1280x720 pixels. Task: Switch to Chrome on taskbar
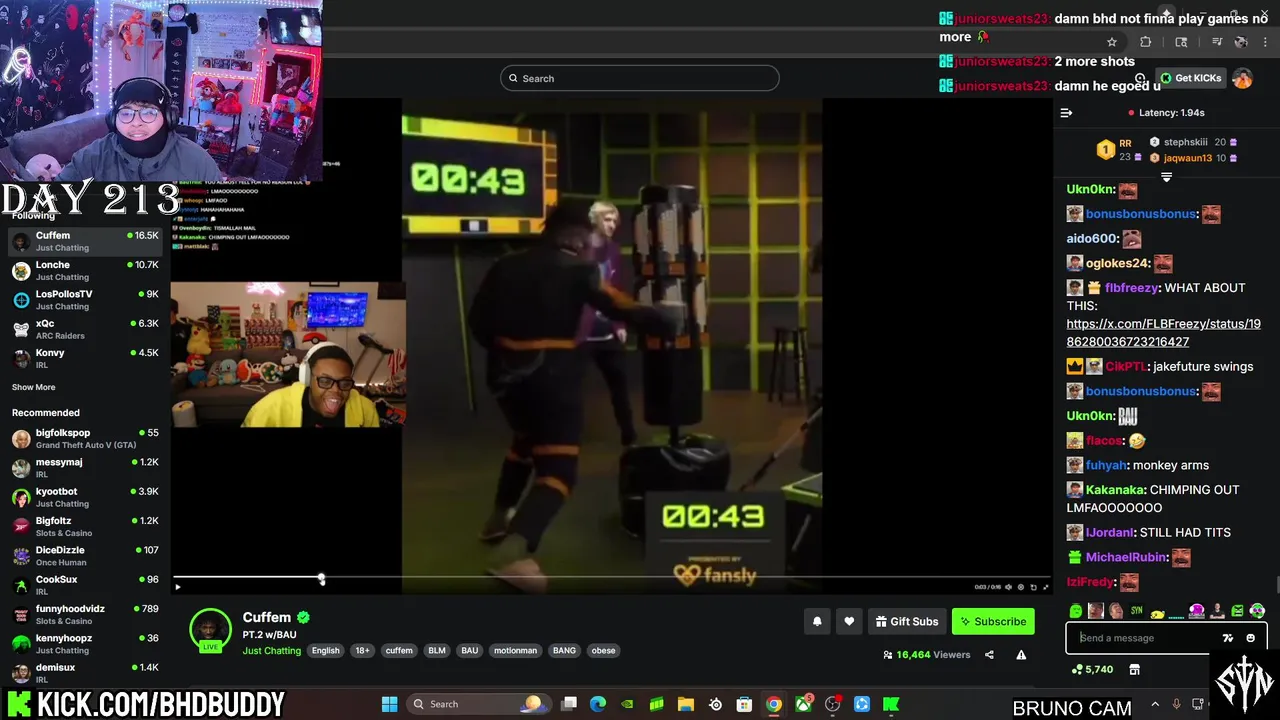773,704
